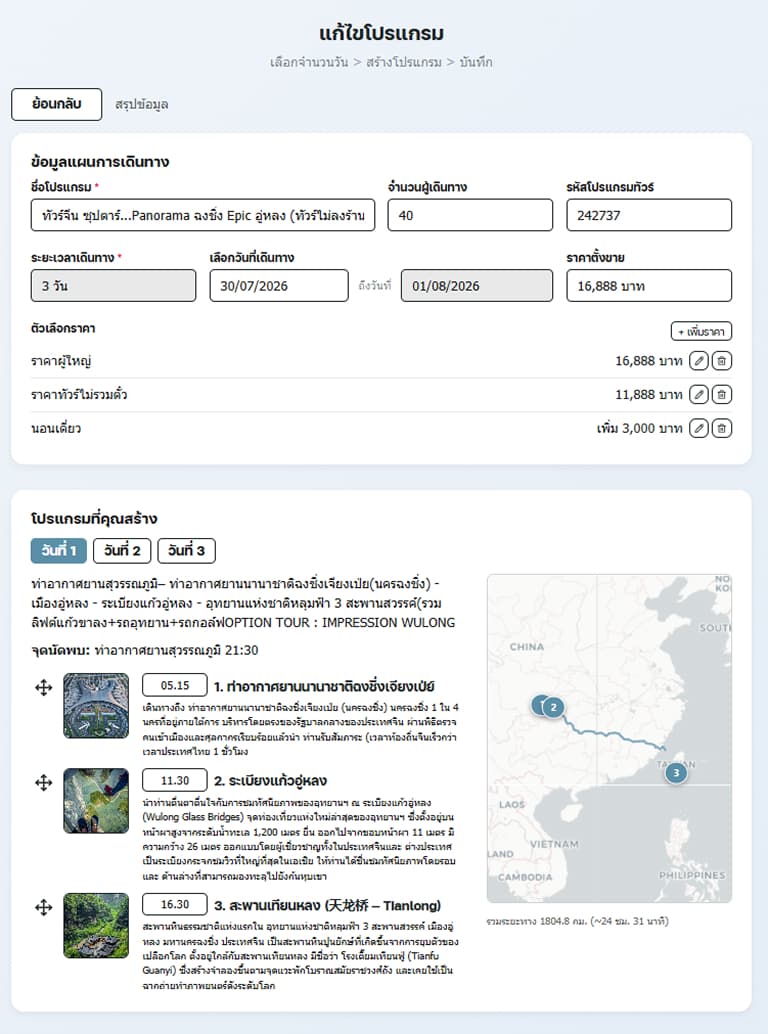Click the จุดนัดพบ meeting point text
Image resolution: width=768 pixels, height=1034 pixels.
click(144, 650)
